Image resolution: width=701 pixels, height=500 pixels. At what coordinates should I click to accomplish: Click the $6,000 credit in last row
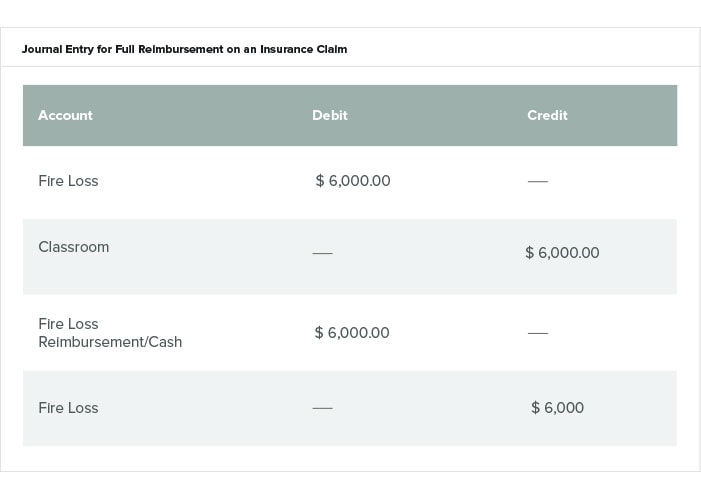(x=557, y=408)
